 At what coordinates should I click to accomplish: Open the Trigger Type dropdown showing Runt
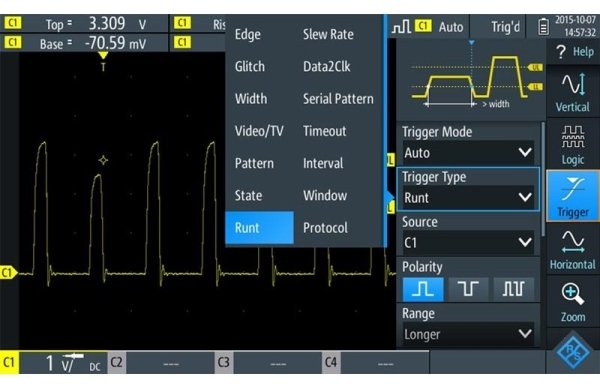(468, 198)
